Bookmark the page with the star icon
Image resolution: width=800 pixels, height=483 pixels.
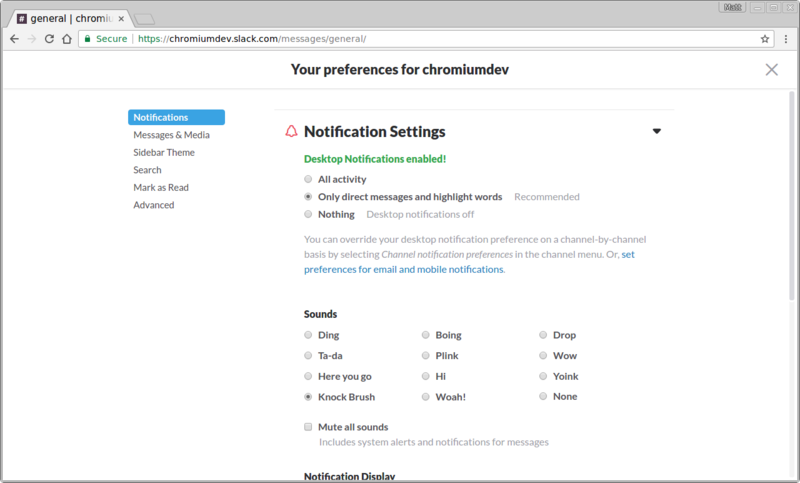(765, 39)
